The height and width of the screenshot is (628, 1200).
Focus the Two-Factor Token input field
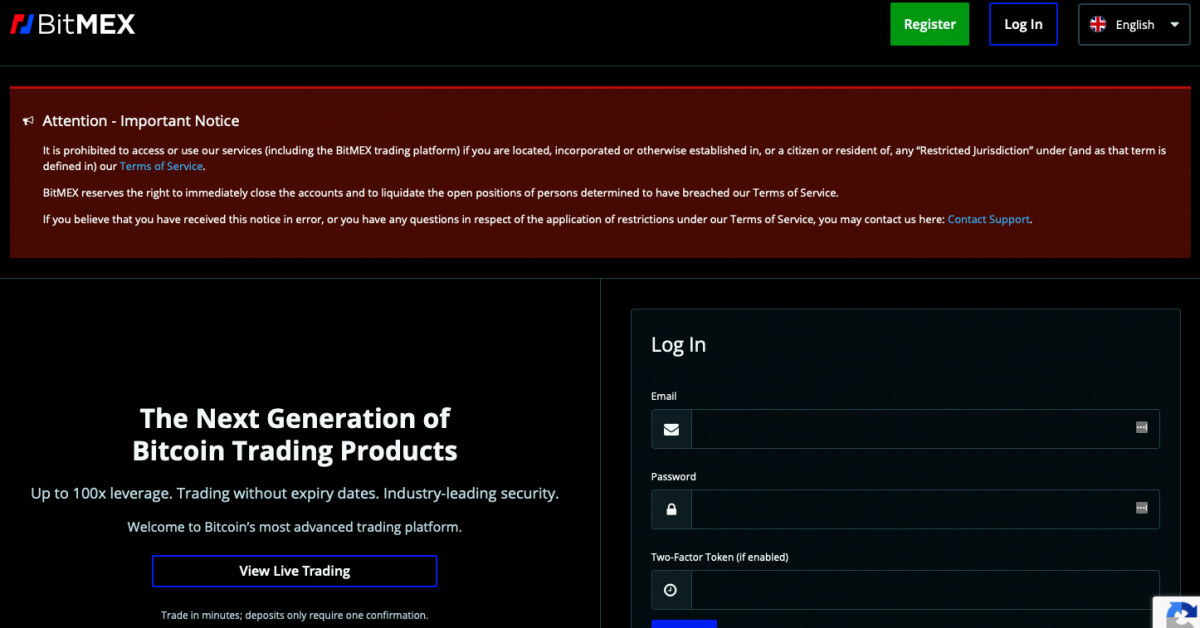(925, 590)
